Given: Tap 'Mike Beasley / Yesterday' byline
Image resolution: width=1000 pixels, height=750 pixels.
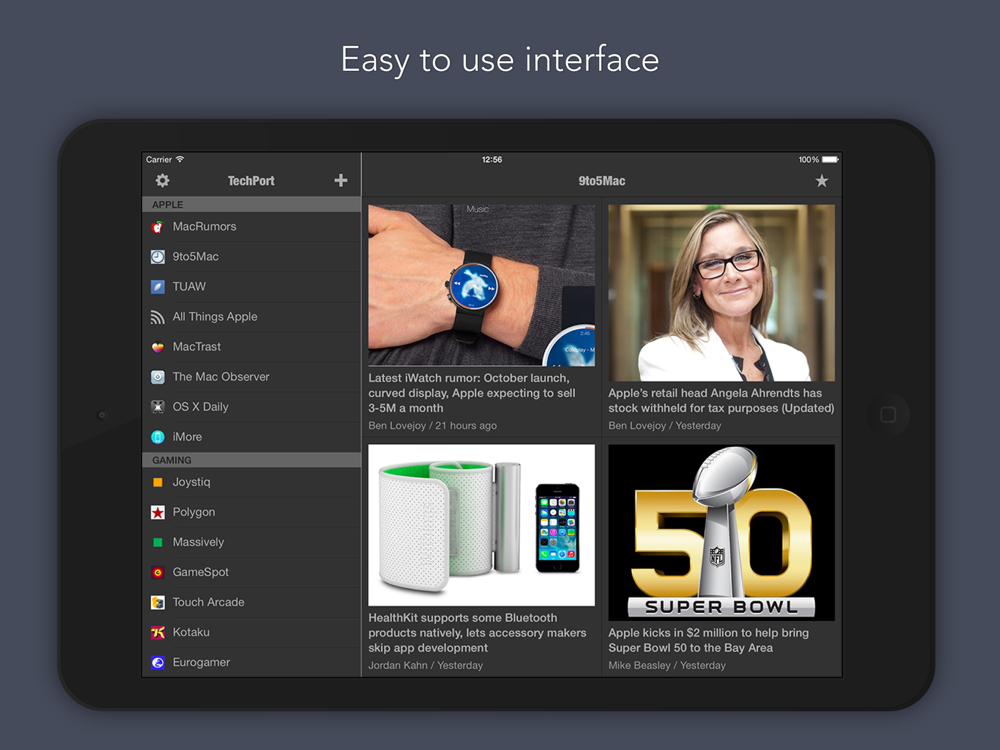Looking at the screenshot, I should pos(667,665).
